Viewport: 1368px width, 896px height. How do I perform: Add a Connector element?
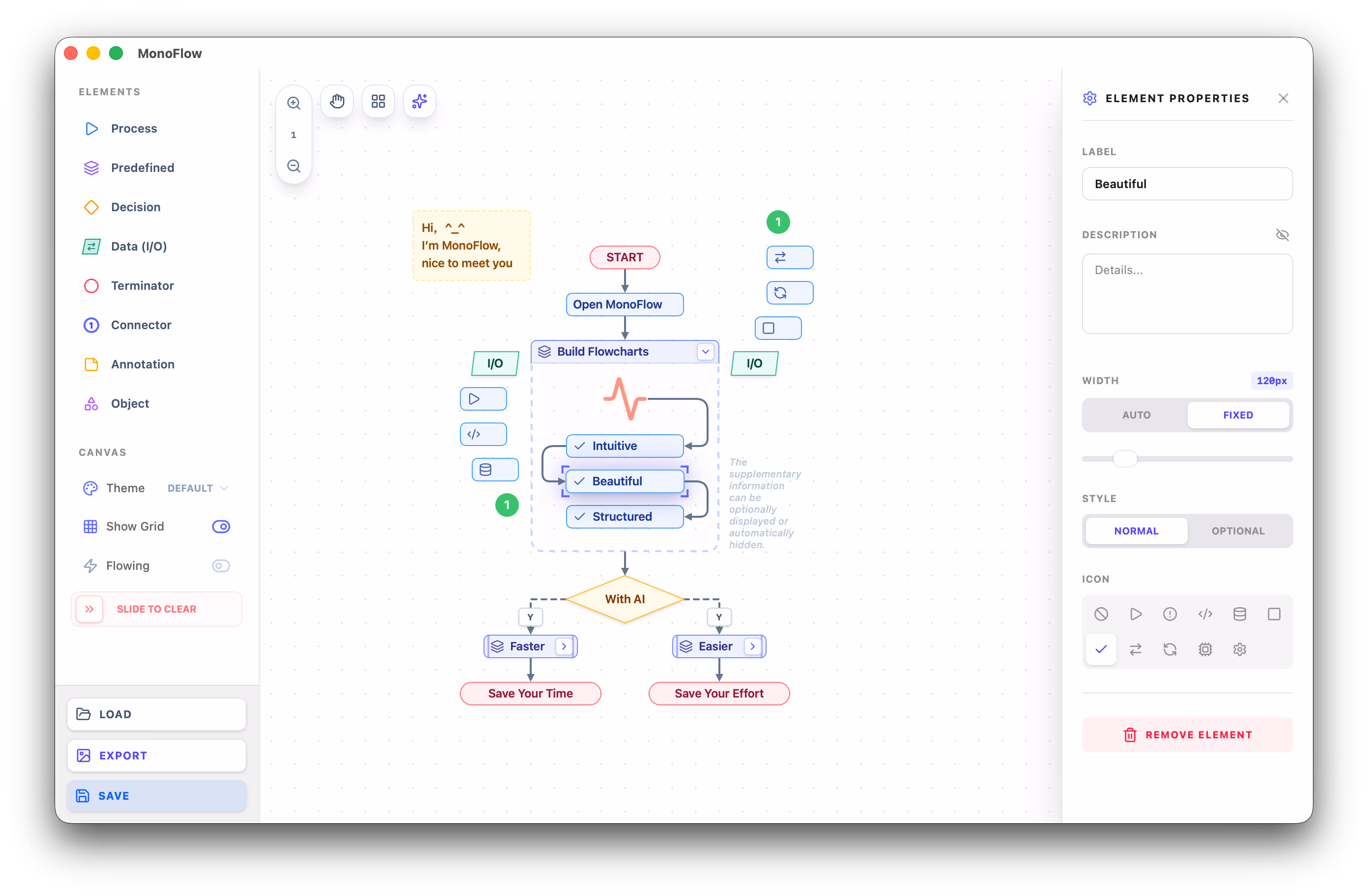point(156,325)
